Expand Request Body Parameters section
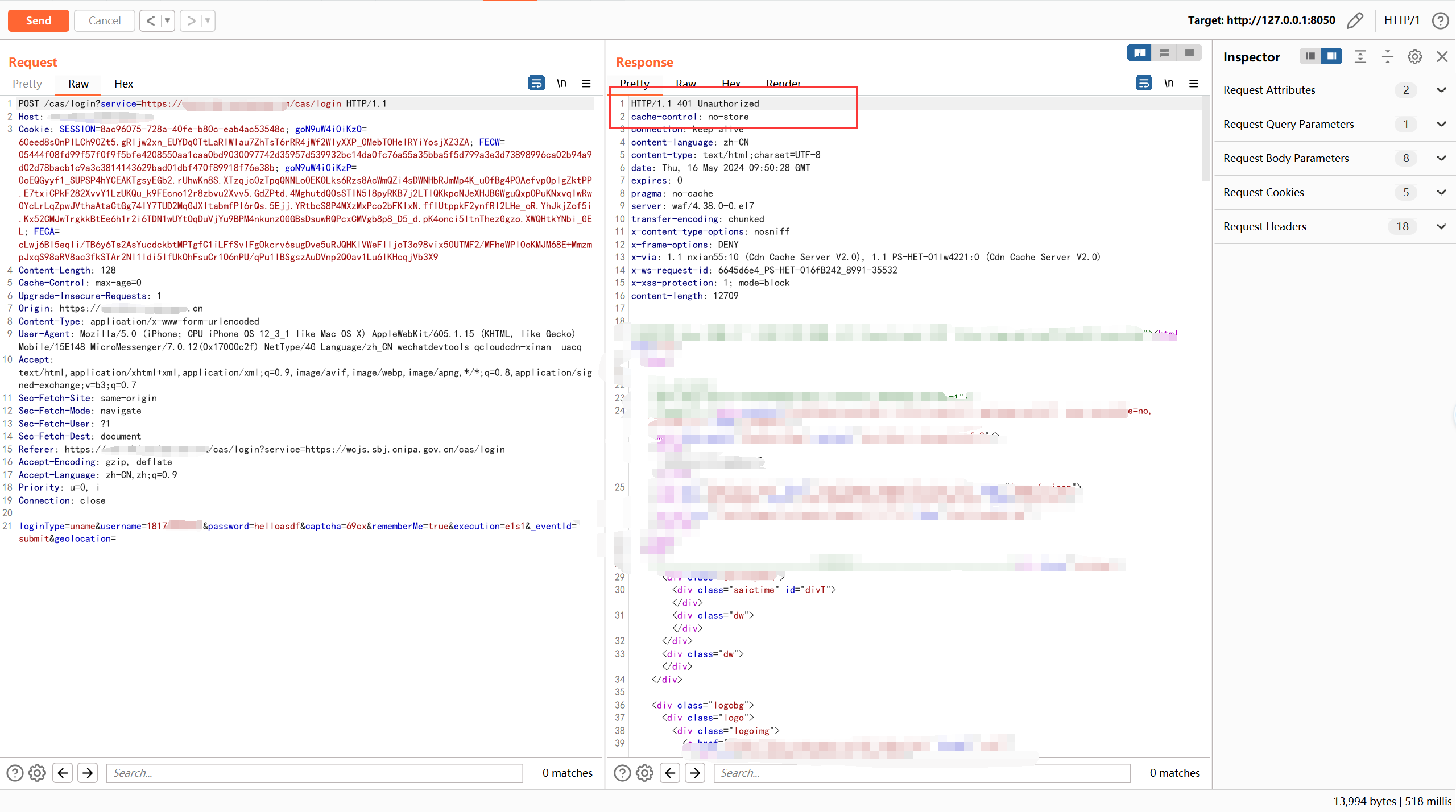Viewport: 1456px width, 812px height. (1335, 158)
